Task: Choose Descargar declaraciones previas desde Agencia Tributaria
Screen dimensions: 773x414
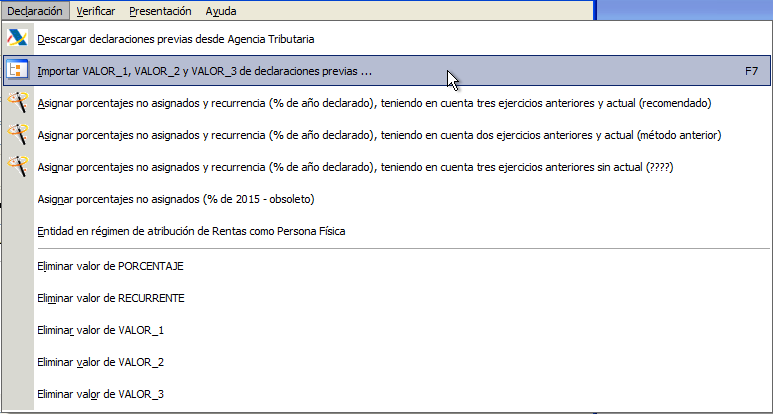Action: pos(387,39)
